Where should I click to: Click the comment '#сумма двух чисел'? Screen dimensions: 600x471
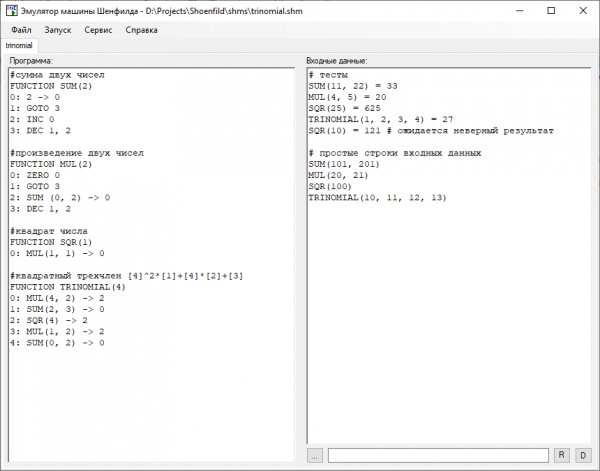[x=57, y=75]
